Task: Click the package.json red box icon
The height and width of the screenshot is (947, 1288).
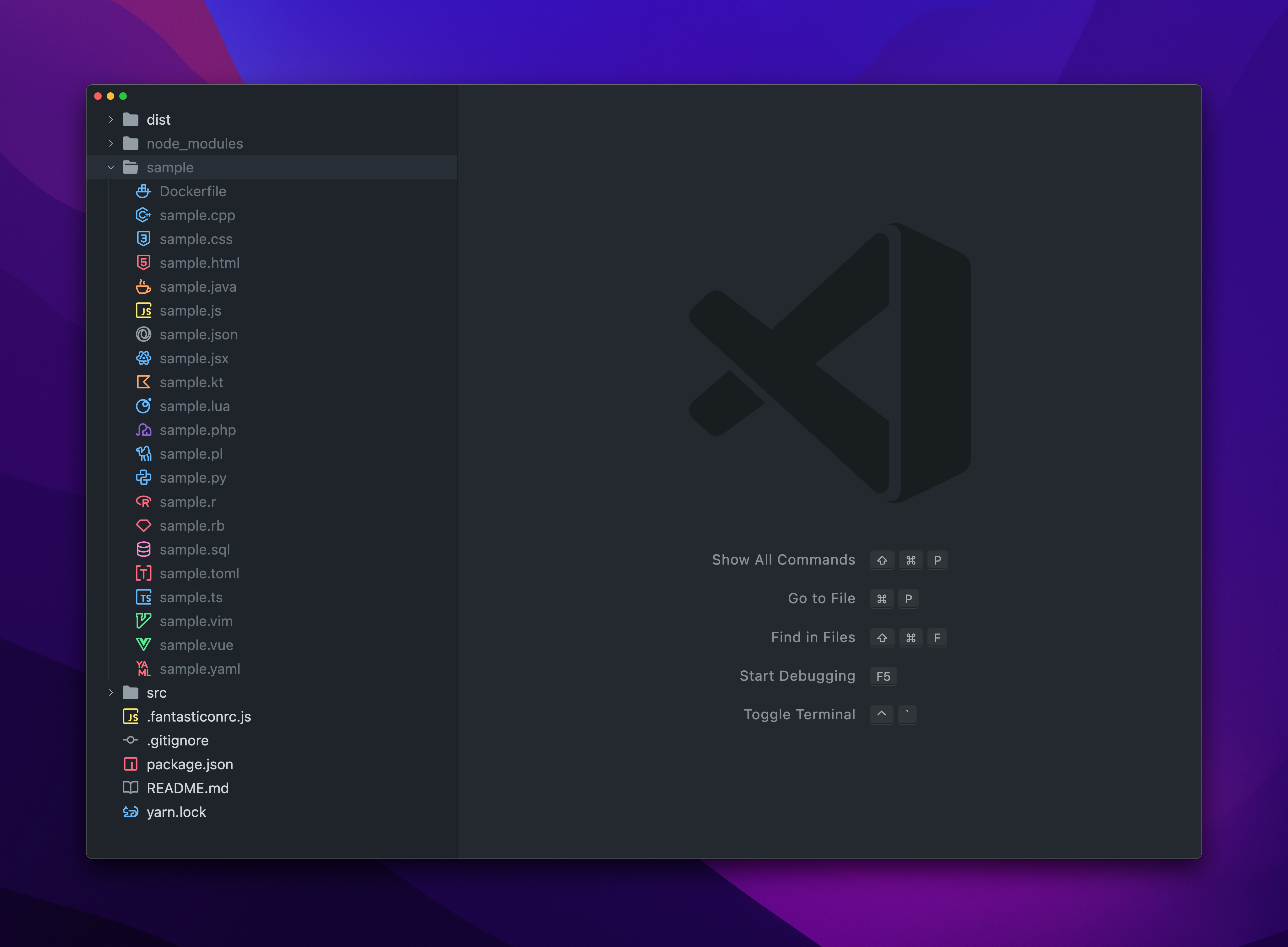Action: coord(131,764)
